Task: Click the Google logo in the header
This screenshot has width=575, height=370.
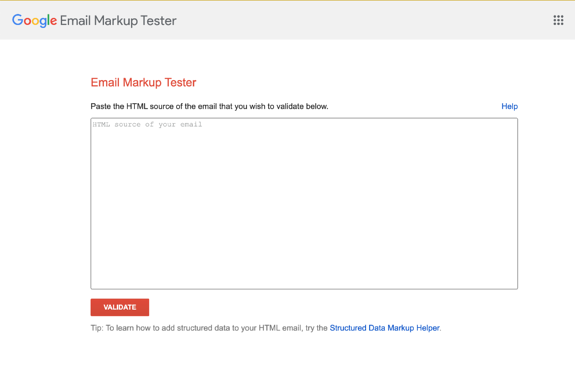Action: [34, 21]
